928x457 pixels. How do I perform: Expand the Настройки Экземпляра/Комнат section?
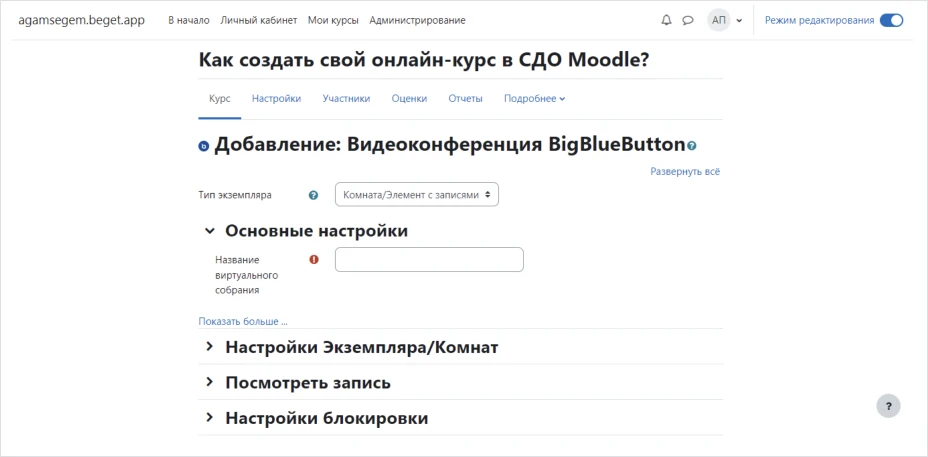[x=210, y=347]
